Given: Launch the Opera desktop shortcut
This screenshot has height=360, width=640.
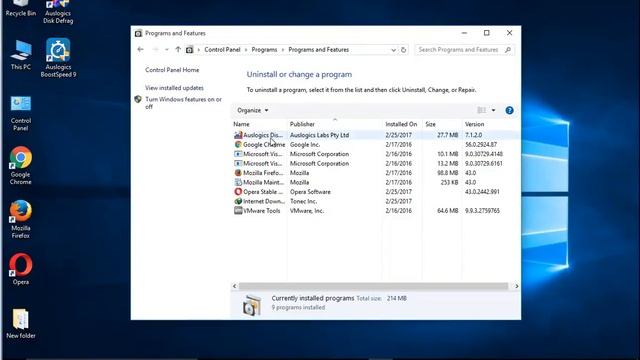Looking at the screenshot, I should (20, 269).
